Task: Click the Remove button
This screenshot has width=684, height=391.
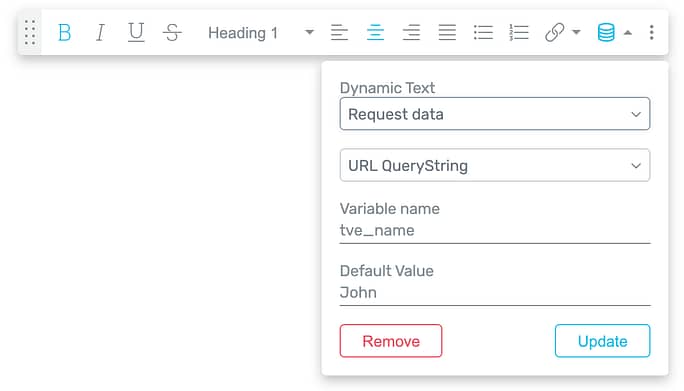Action: [391, 341]
